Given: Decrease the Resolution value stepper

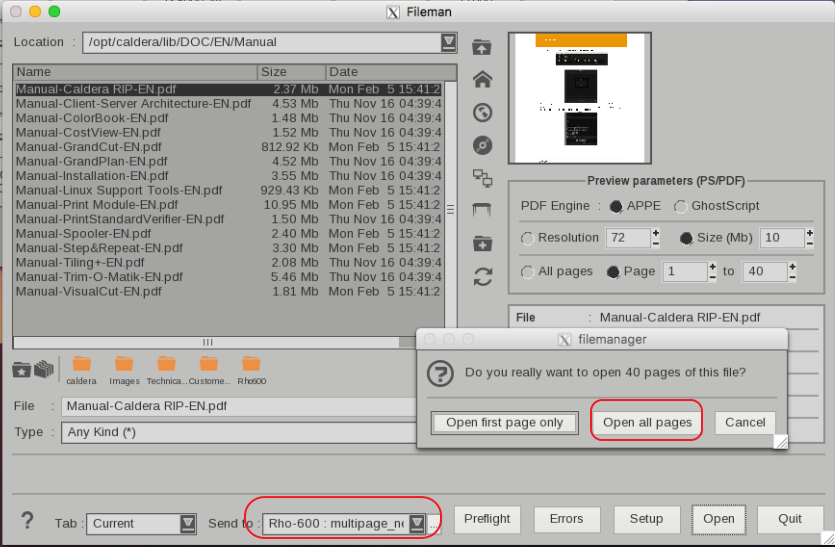Looking at the screenshot, I should [x=656, y=243].
